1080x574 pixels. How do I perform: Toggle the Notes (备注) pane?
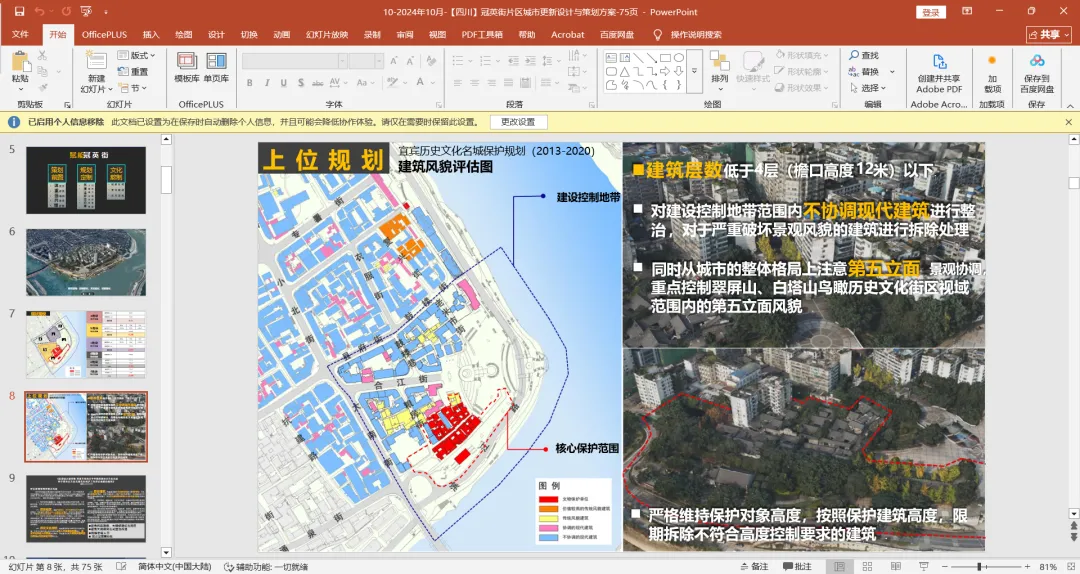coord(754,566)
